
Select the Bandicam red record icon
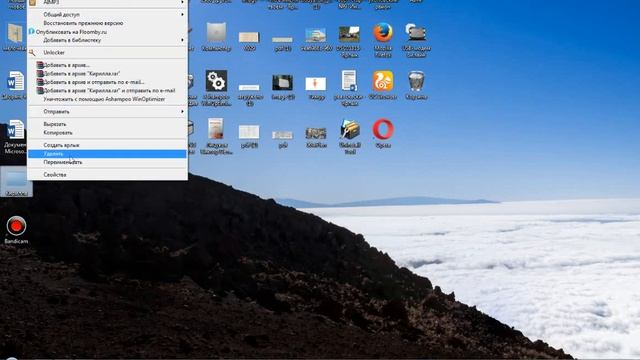16,226
